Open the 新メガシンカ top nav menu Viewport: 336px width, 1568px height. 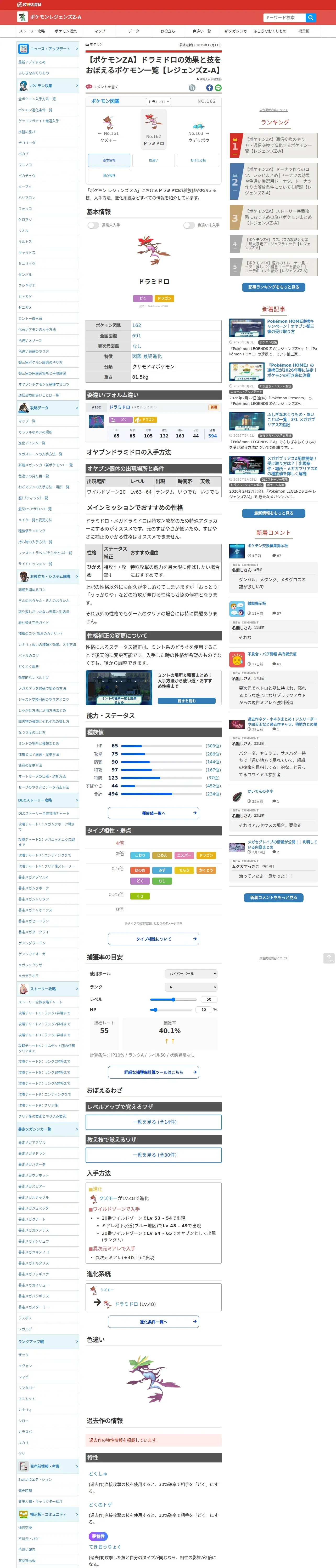click(236, 31)
